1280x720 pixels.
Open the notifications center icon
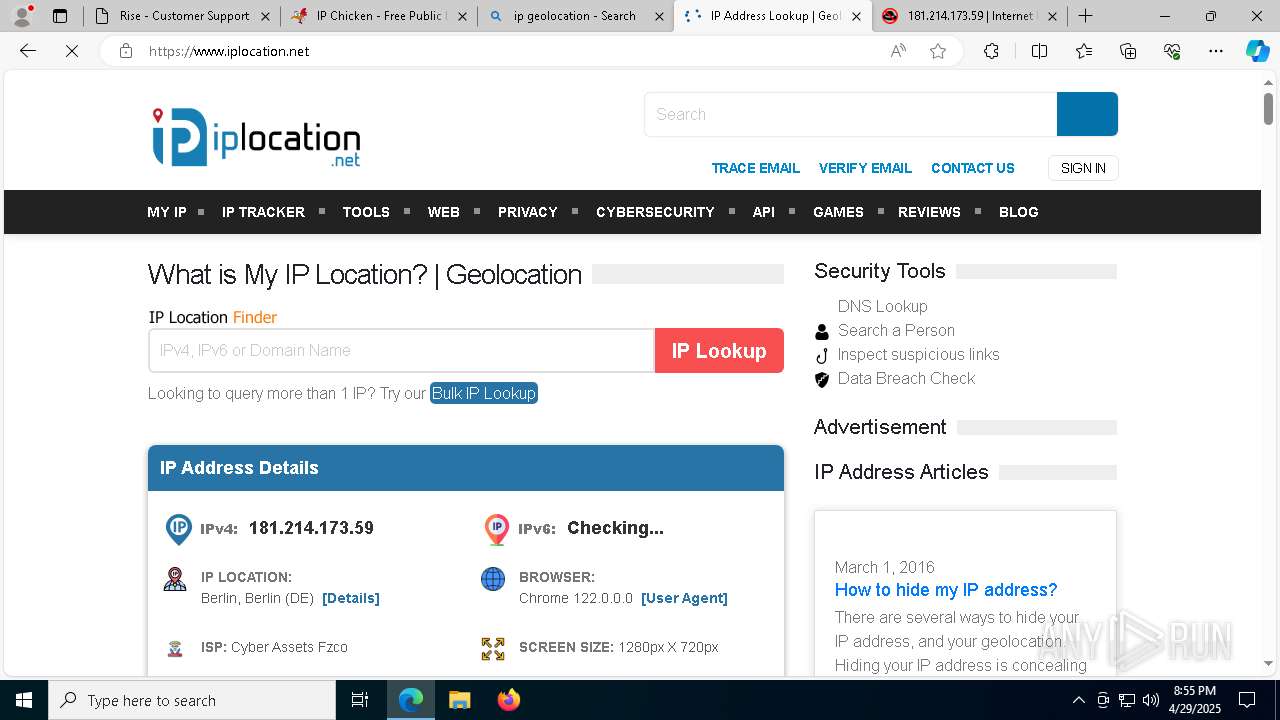(1247, 700)
